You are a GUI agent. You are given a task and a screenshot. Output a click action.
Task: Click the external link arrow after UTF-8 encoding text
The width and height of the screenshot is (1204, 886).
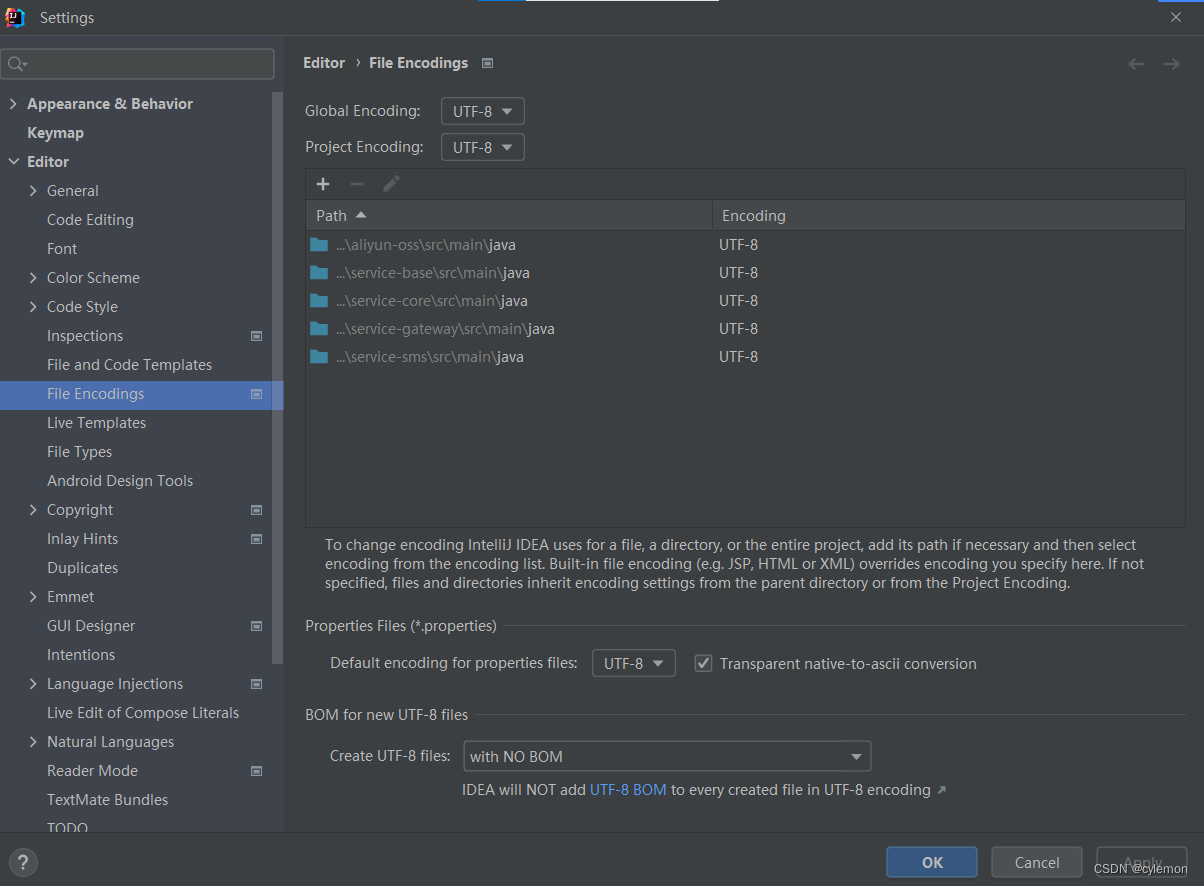[x=940, y=790]
